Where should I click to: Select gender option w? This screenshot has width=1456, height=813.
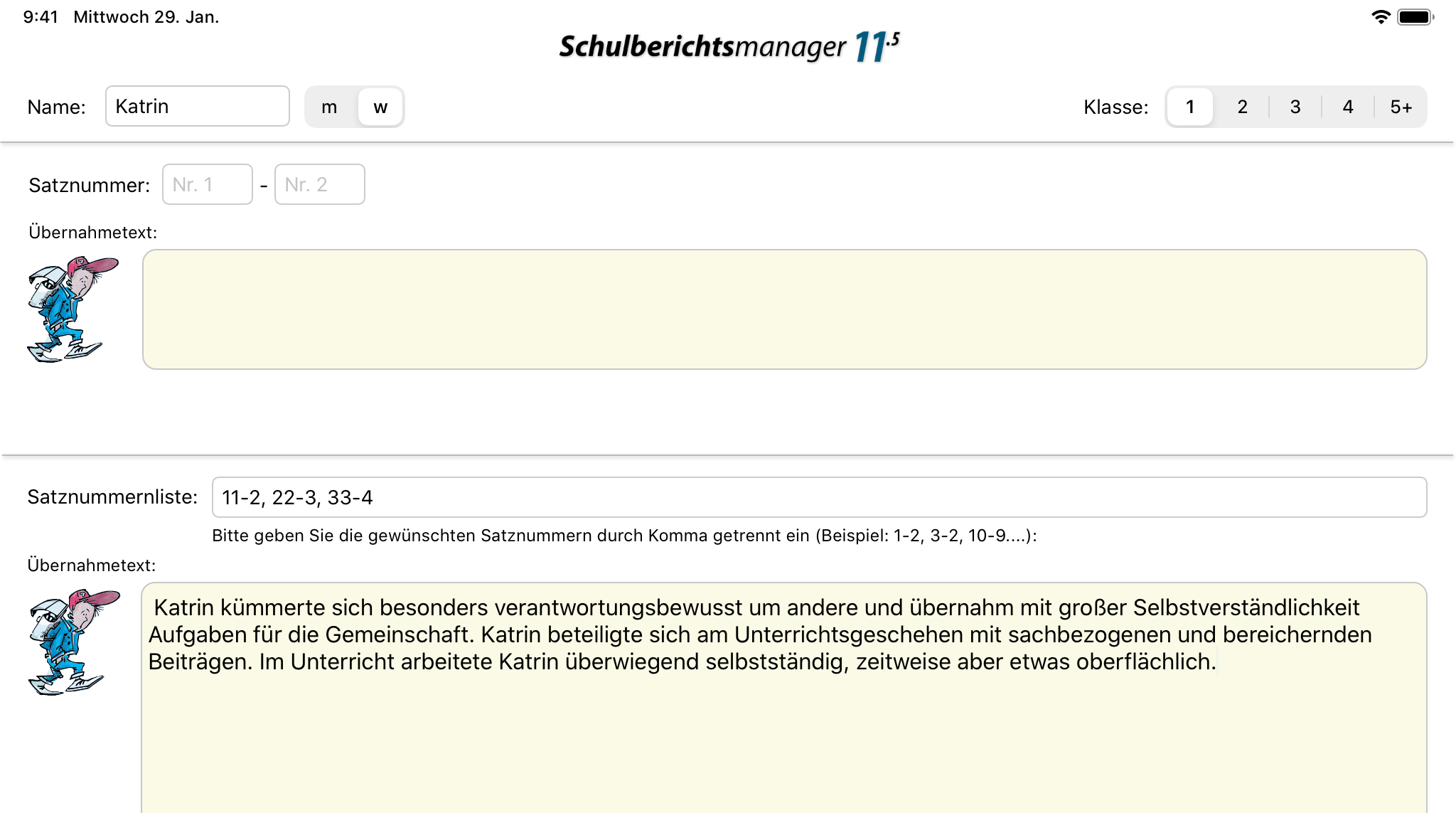coord(380,107)
